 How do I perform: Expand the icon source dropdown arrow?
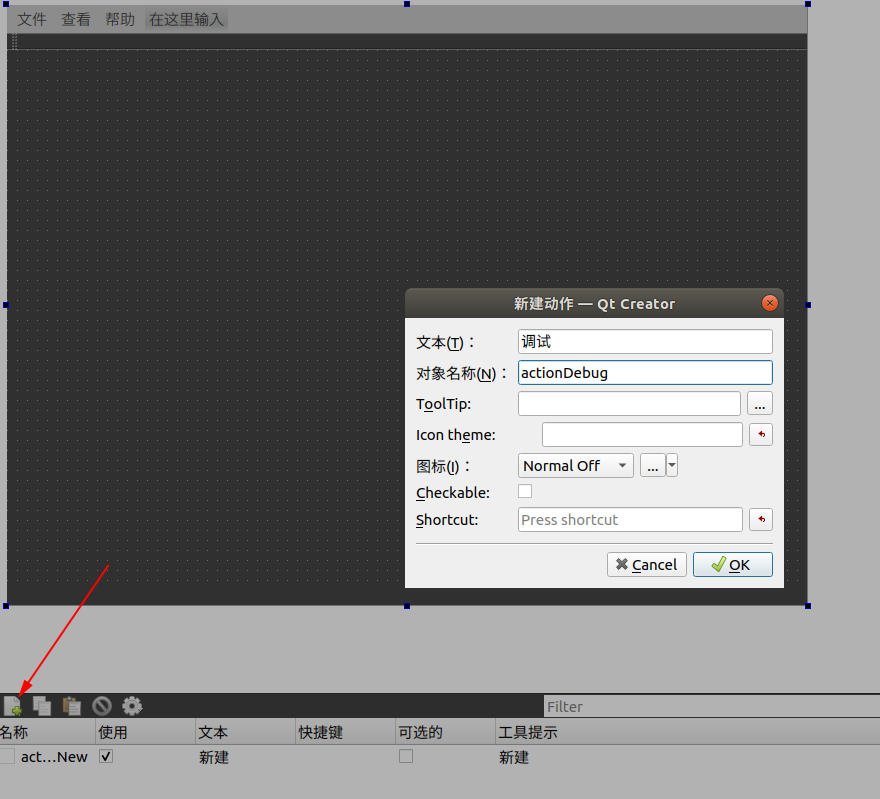click(x=670, y=465)
